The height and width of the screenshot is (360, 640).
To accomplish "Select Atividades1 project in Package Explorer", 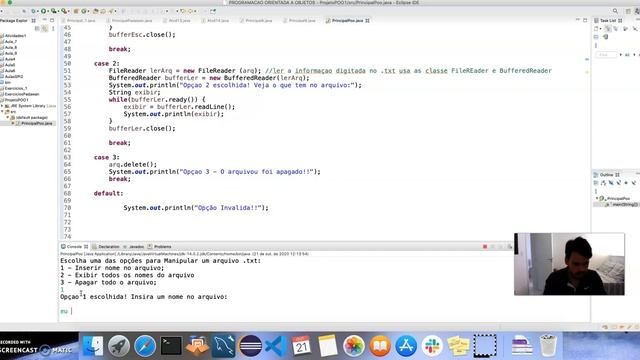I will point(15,36).
